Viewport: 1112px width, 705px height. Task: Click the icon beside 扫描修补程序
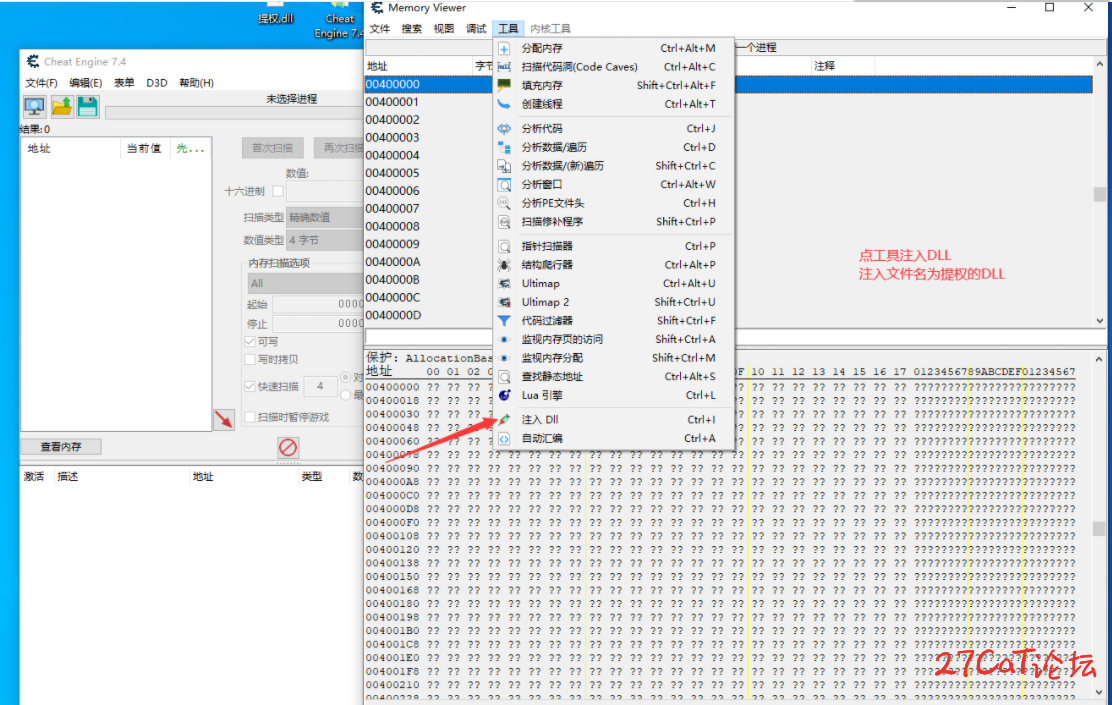[x=504, y=221]
